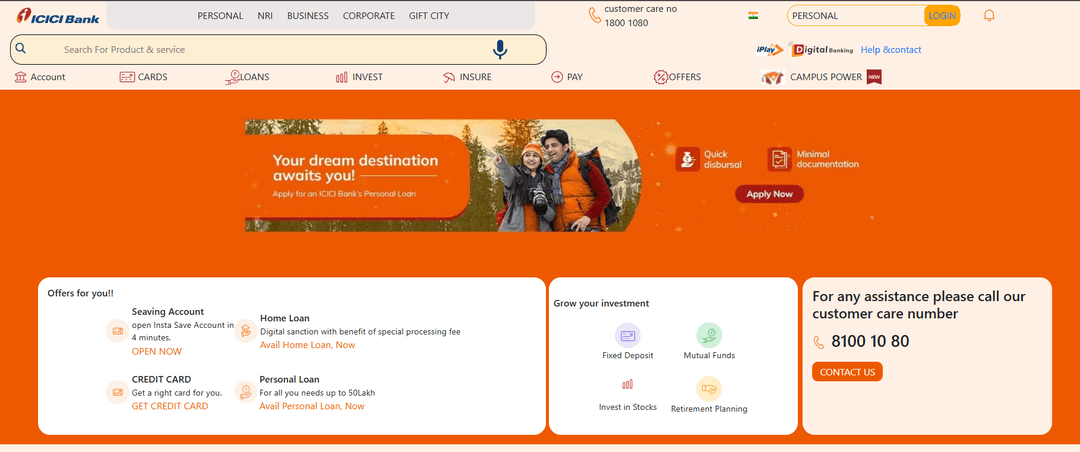This screenshot has width=1080, height=452.
Task: Click the CONTACT US button
Action: [x=847, y=372]
